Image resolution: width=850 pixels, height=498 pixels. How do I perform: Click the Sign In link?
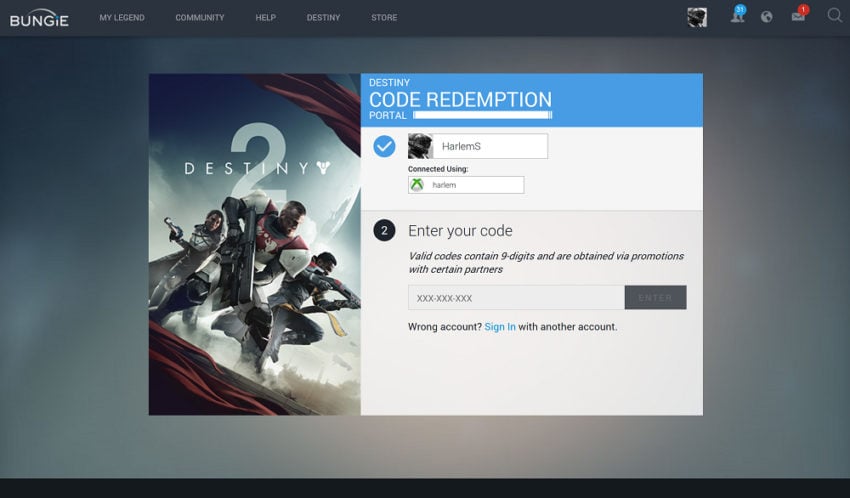click(500, 327)
